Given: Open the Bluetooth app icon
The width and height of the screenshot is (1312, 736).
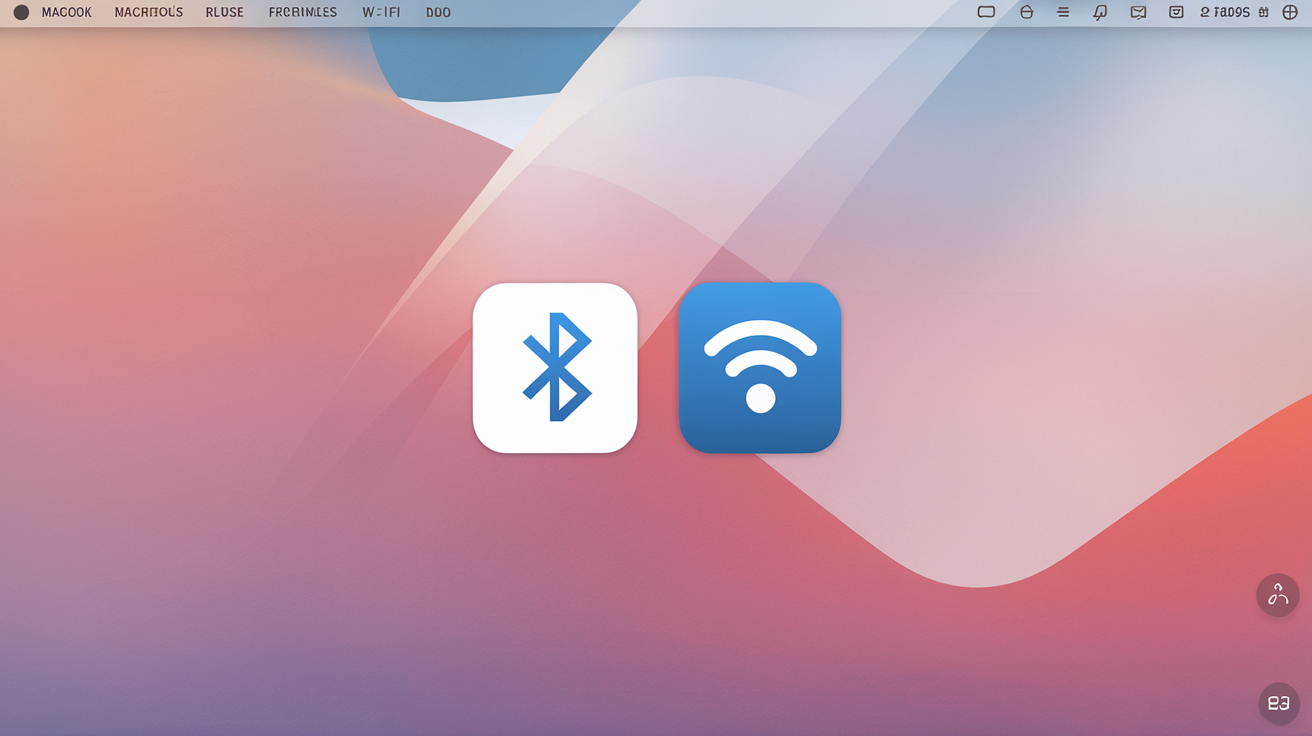Looking at the screenshot, I should pyautogui.click(x=555, y=368).
